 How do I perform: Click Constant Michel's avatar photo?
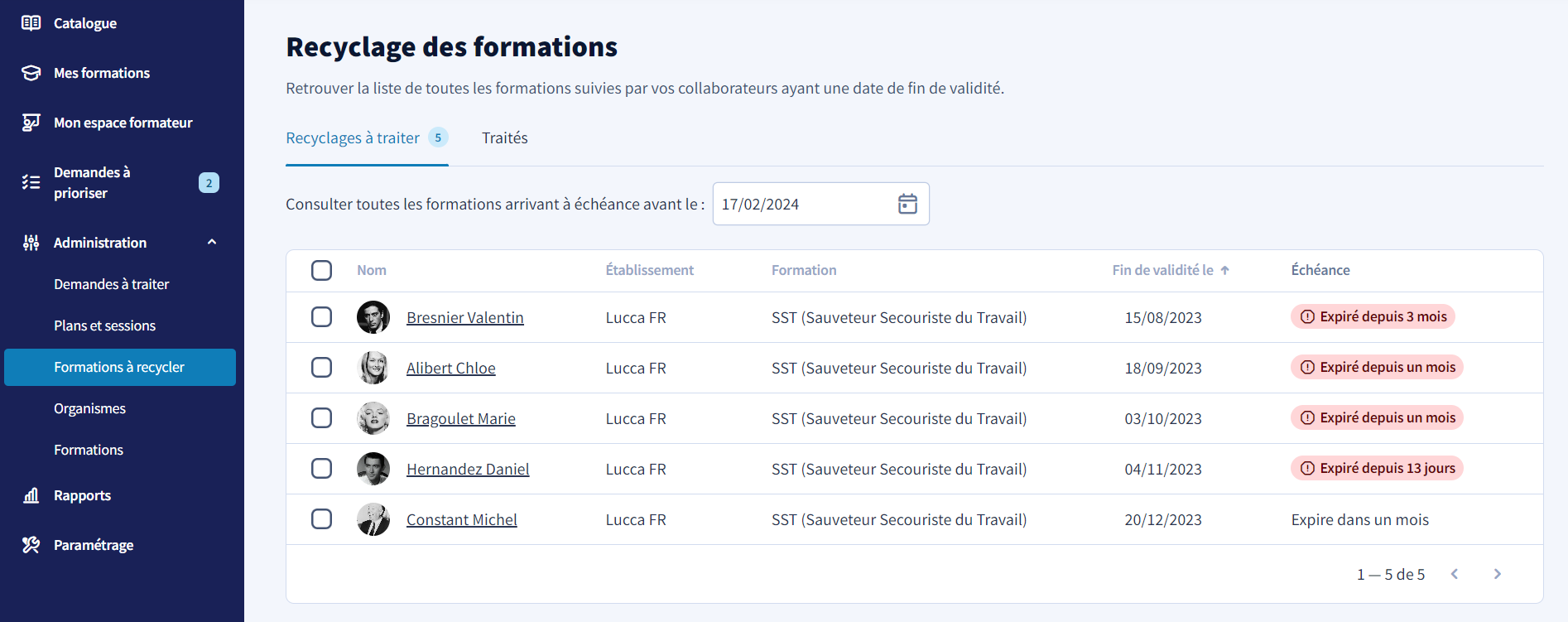pos(373,519)
